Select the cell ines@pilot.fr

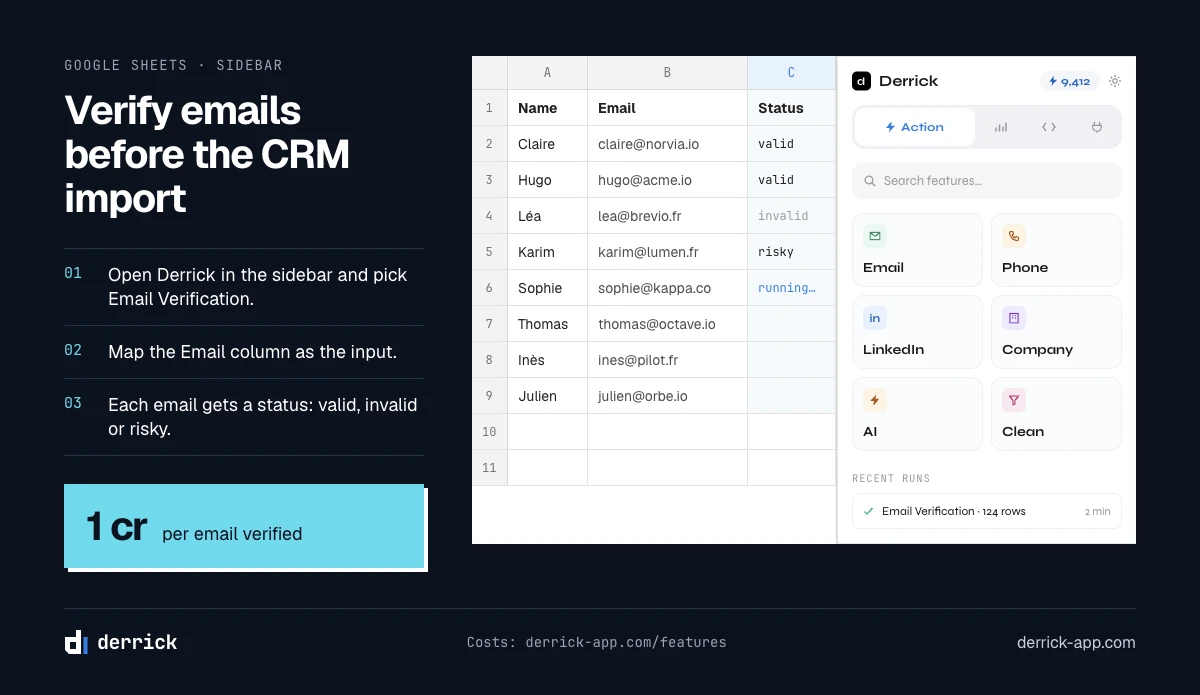[667, 360]
